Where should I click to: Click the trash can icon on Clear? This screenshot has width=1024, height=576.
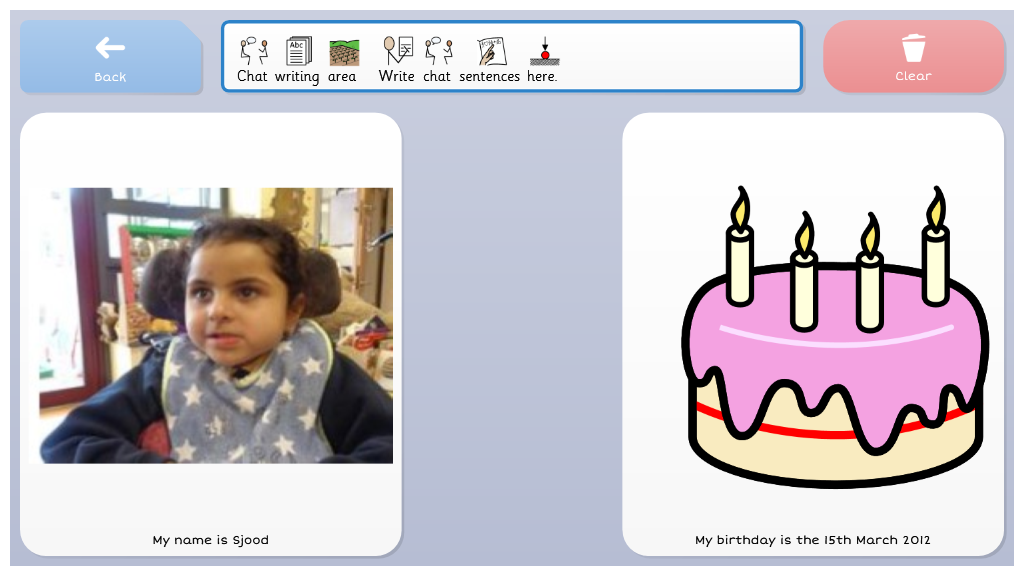[x=913, y=47]
